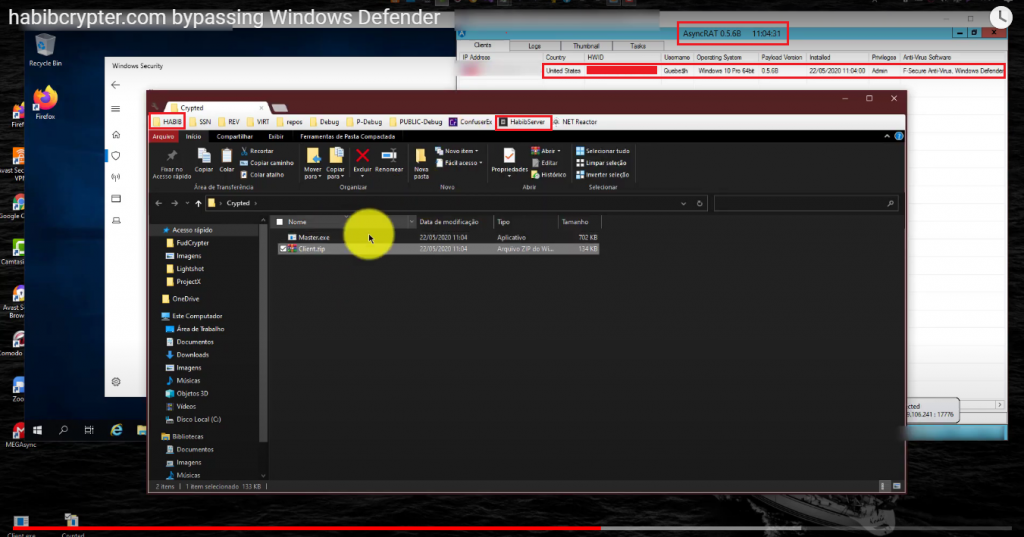Open Windows Security hamburger menu
Screen dimensions: 1024x537
click(116, 109)
